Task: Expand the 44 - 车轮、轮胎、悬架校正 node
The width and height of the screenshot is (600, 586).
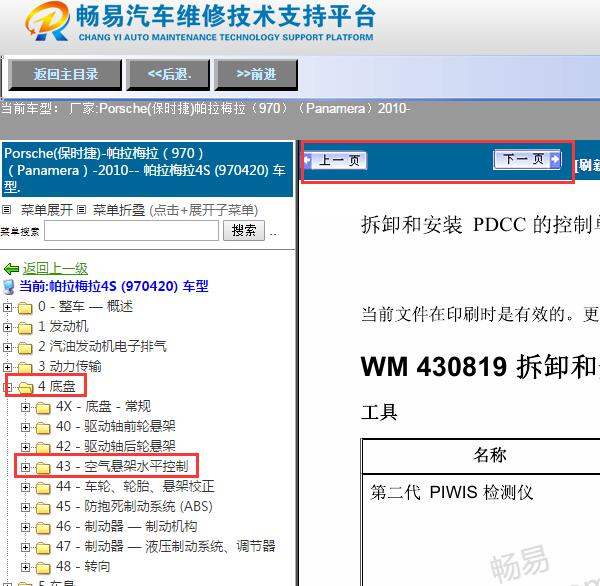Action: (x=25, y=487)
